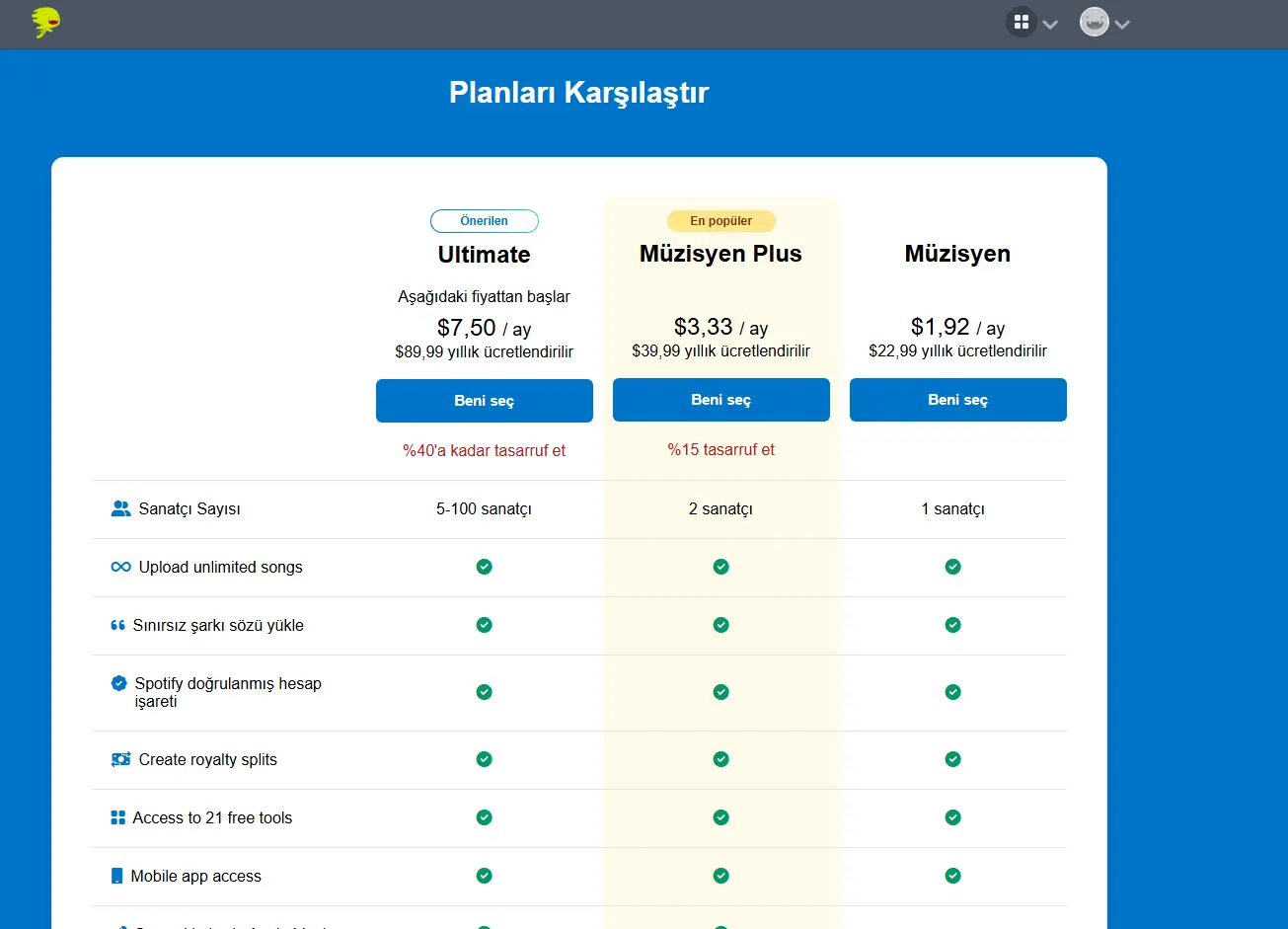Click the Müzisyen Plus plan title
The width and height of the screenshot is (1288, 929).
(x=721, y=254)
